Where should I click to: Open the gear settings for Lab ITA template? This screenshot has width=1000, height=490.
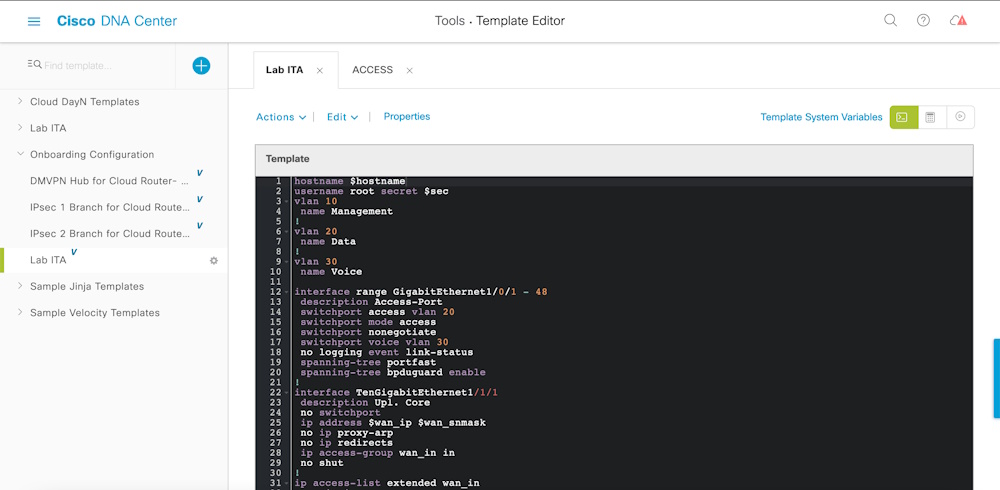214,260
